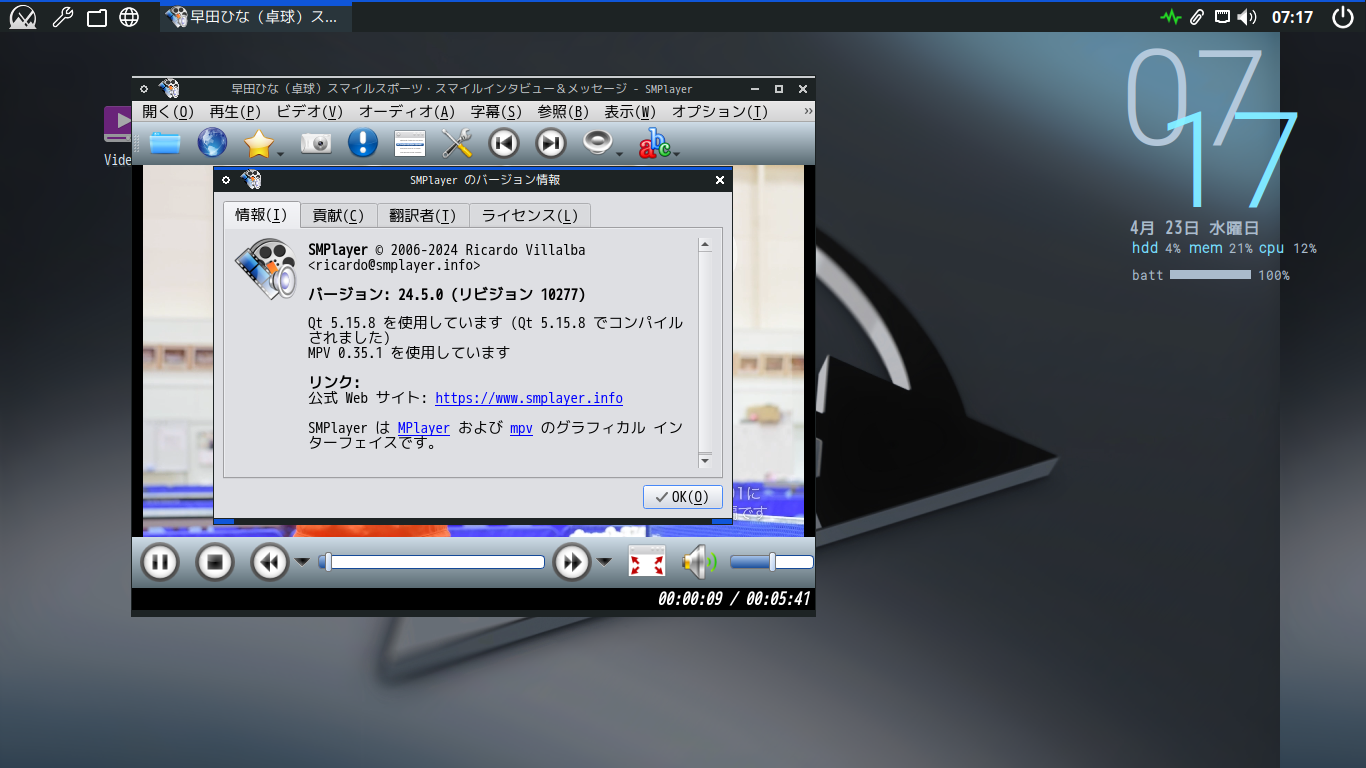Click the 07:17 panel clock
Image resolution: width=1366 pixels, height=768 pixels.
tap(1292, 17)
